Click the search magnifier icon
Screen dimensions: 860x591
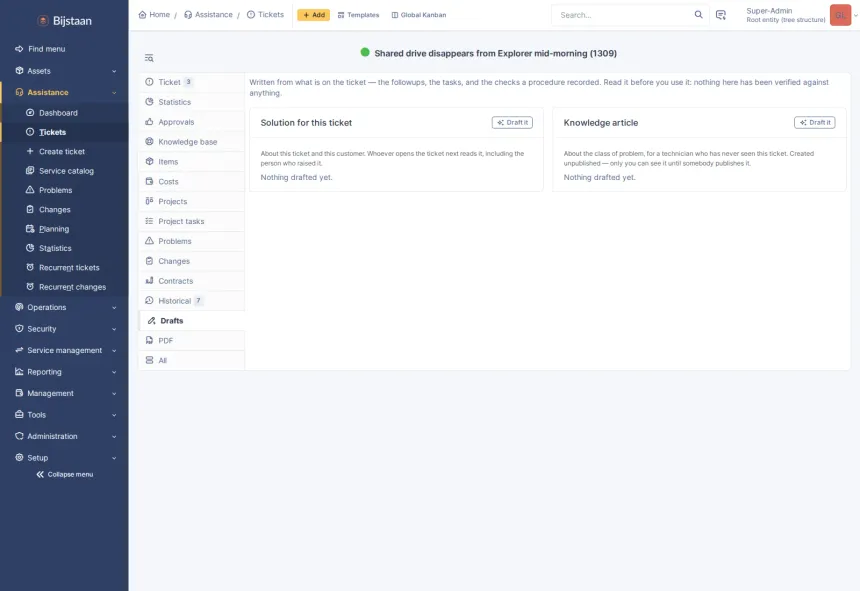pos(698,15)
